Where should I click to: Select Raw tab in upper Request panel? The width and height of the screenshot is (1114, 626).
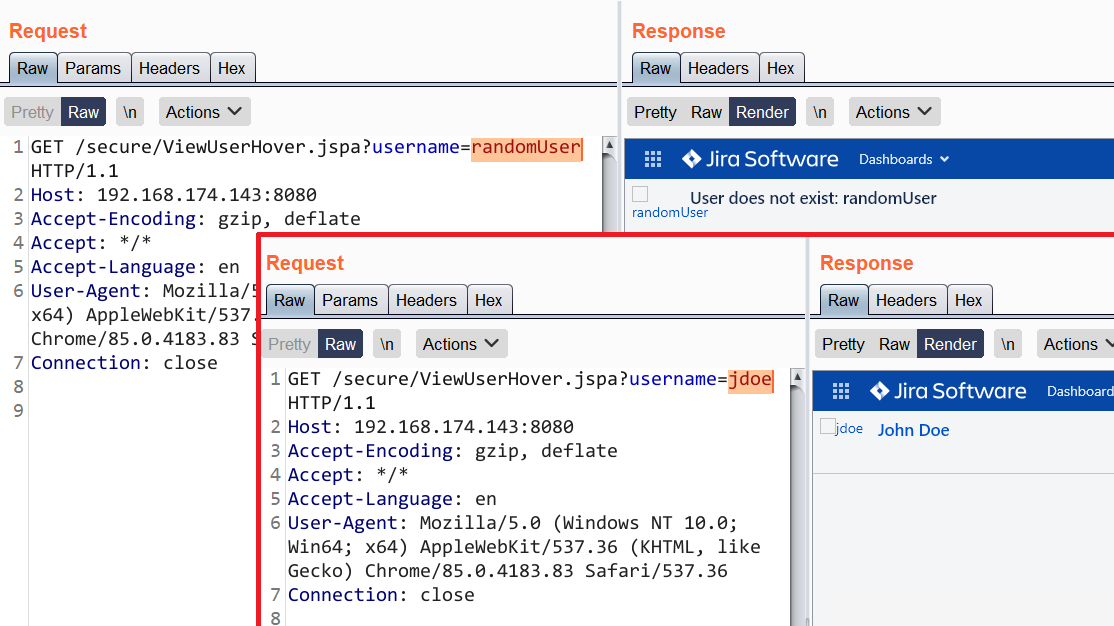click(x=33, y=68)
